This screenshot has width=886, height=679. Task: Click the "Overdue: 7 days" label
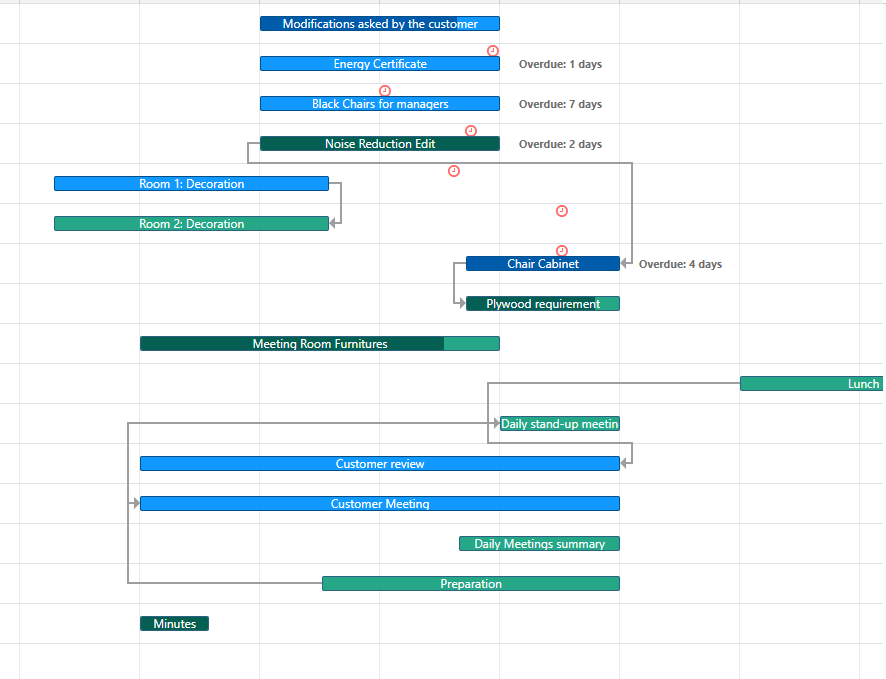[x=560, y=103]
